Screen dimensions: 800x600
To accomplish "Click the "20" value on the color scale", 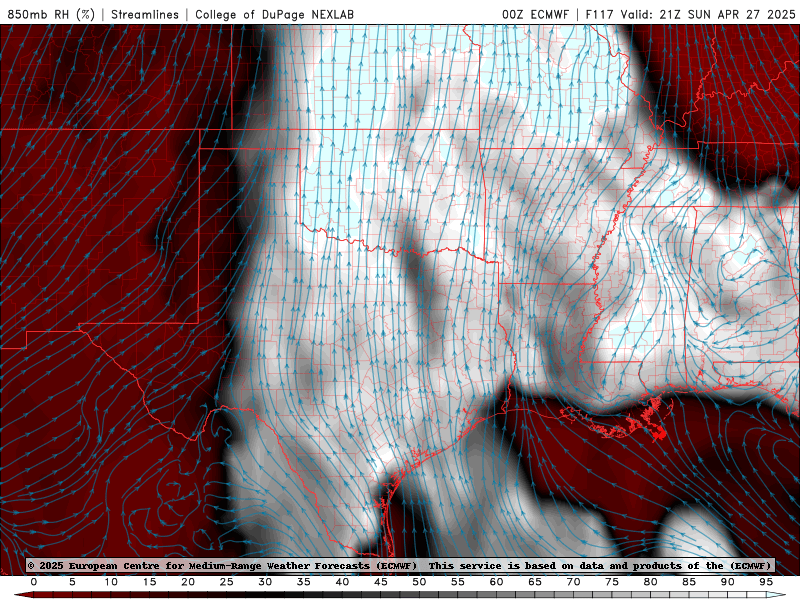I will [188, 582].
